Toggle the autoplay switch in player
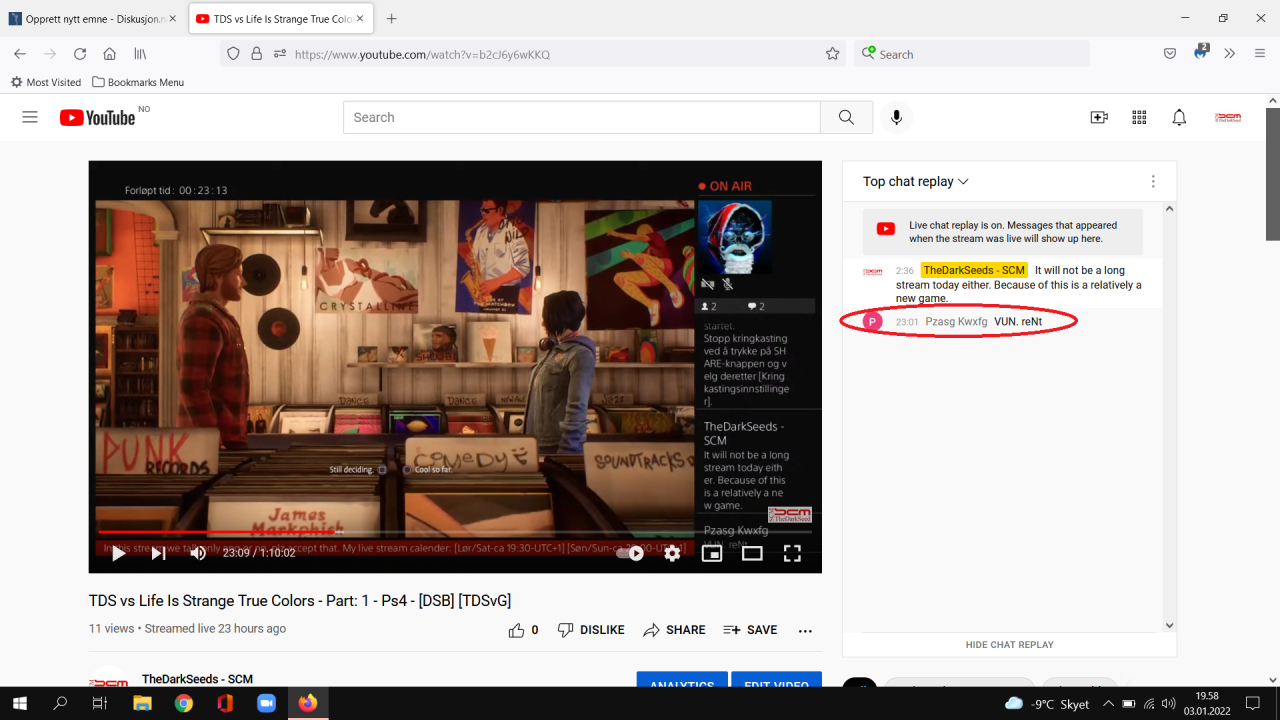 click(x=630, y=553)
